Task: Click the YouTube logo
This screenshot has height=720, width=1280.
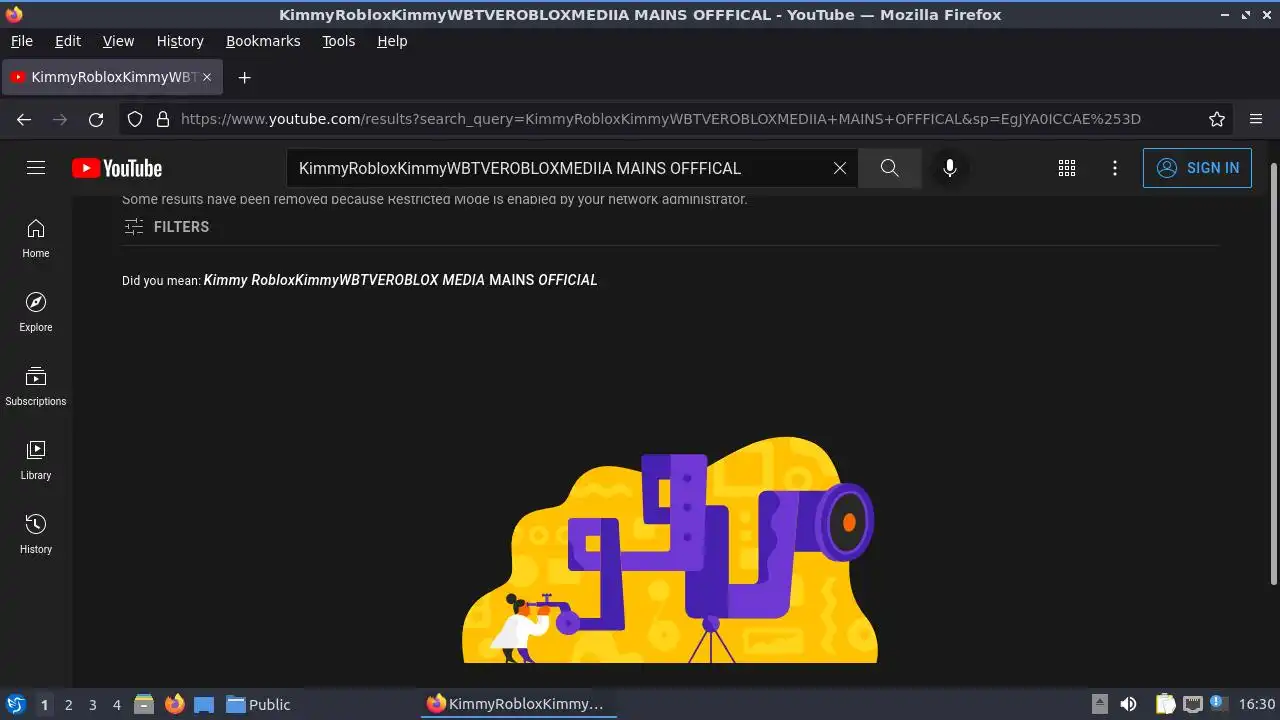Action: [117, 168]
